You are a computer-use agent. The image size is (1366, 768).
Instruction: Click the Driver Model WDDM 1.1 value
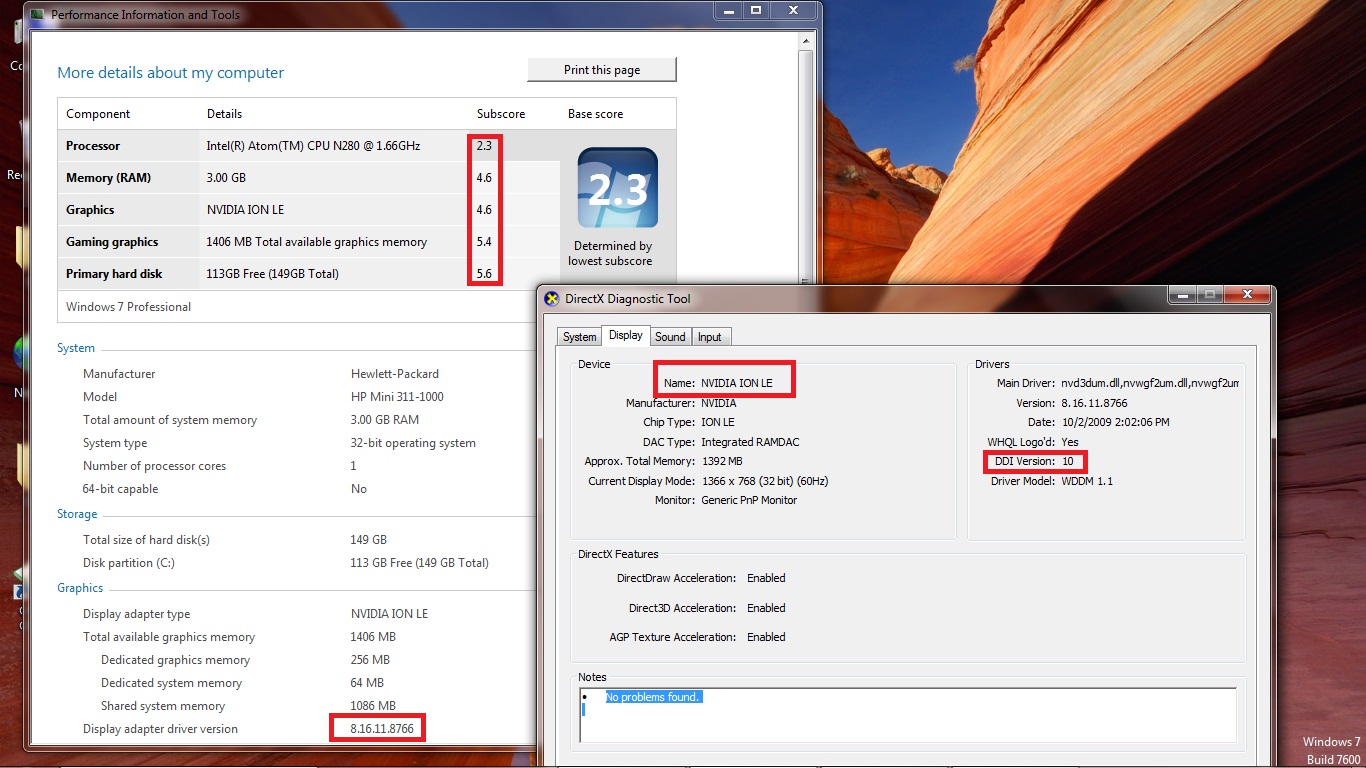pyautogui.click(x=1087, y=481)
